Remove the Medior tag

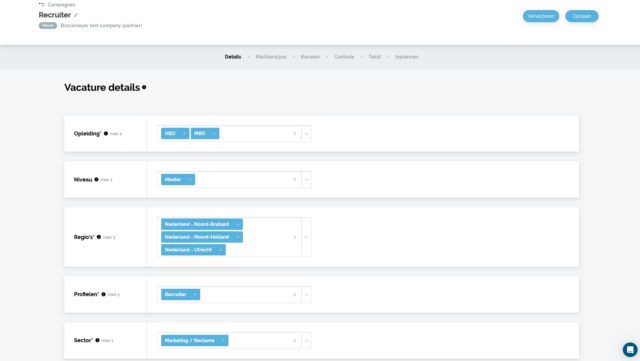pyautogui.click(x=190, y=180)
